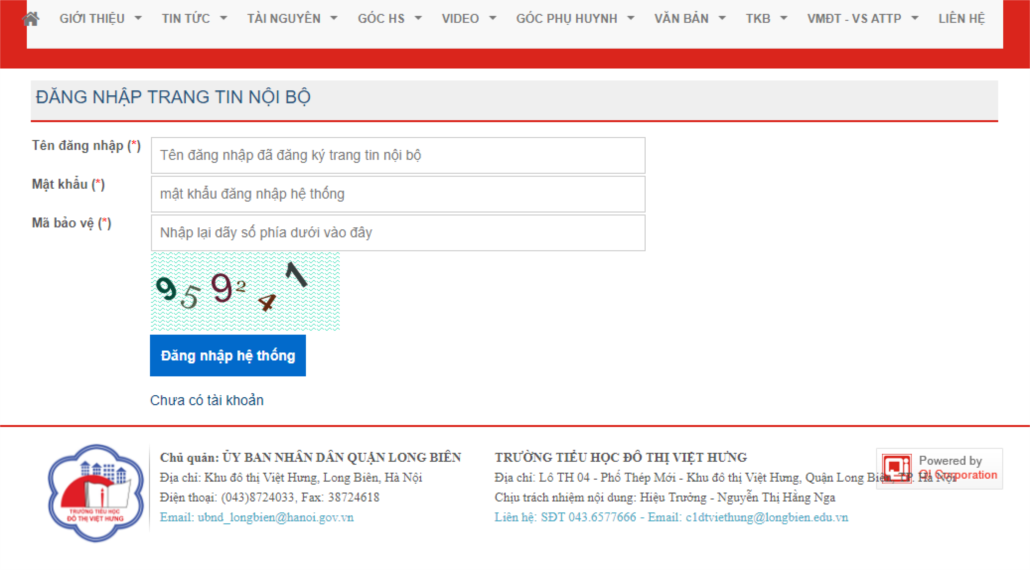Expand the TÀI NGUYÊN menu
The width and height of the screenshot is (1030, 570).
[292, 18]
